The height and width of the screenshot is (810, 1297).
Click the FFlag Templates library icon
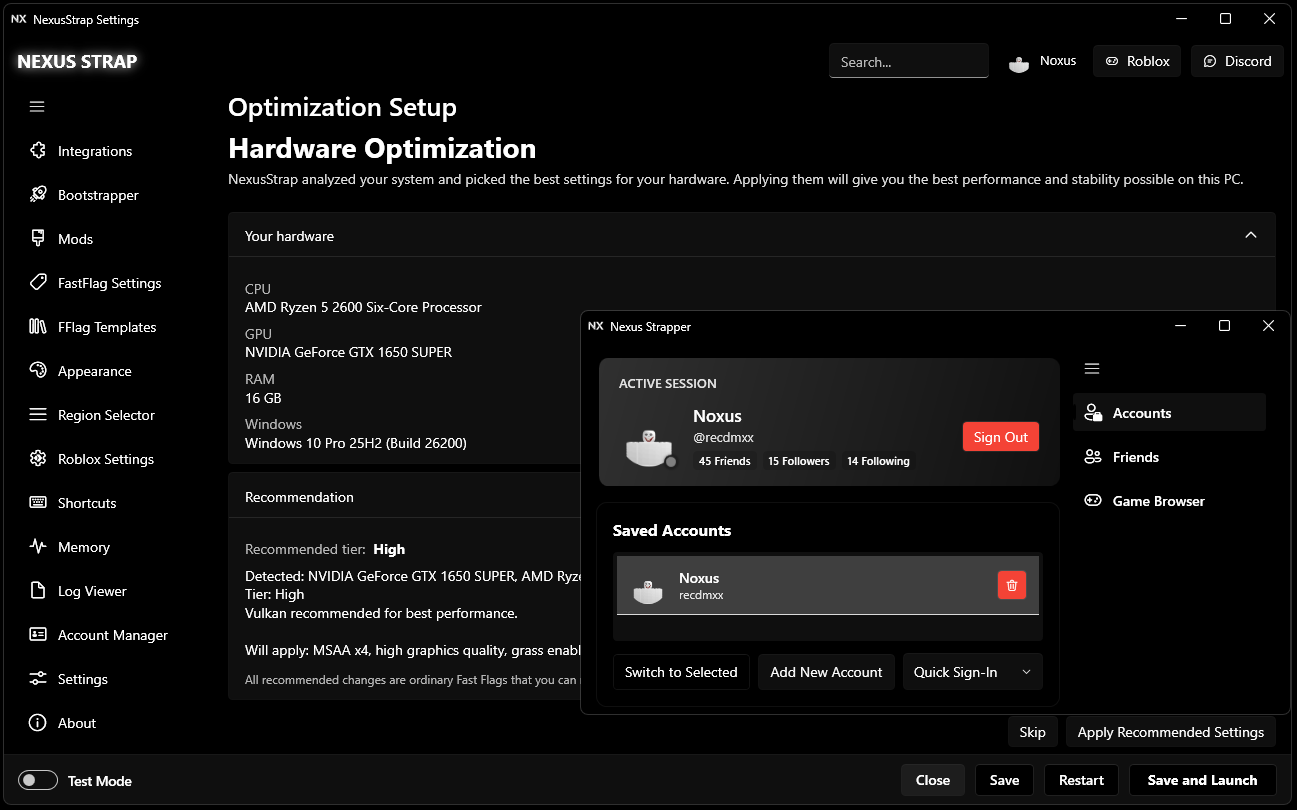[38, 327]
